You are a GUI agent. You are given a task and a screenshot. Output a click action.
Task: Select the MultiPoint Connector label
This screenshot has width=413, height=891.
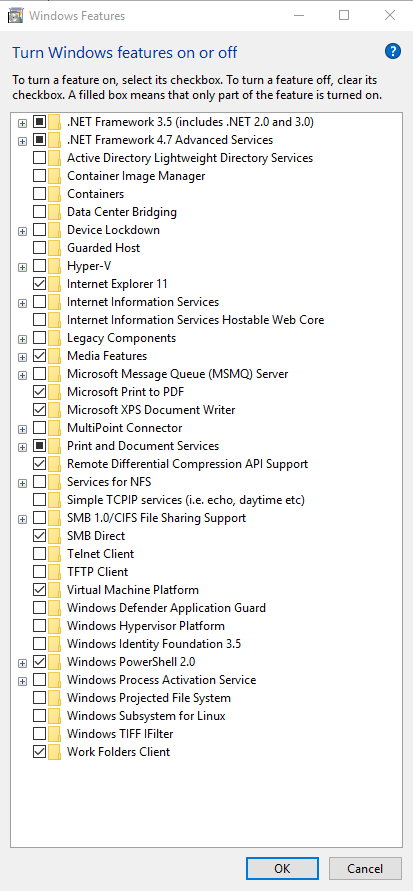[x=124, y=428]
